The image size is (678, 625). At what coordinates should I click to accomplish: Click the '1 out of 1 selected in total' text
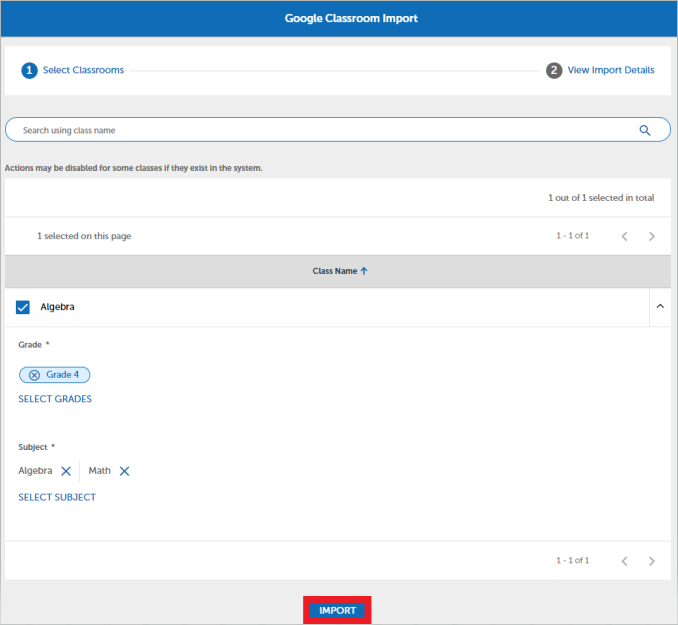point(601,198)
